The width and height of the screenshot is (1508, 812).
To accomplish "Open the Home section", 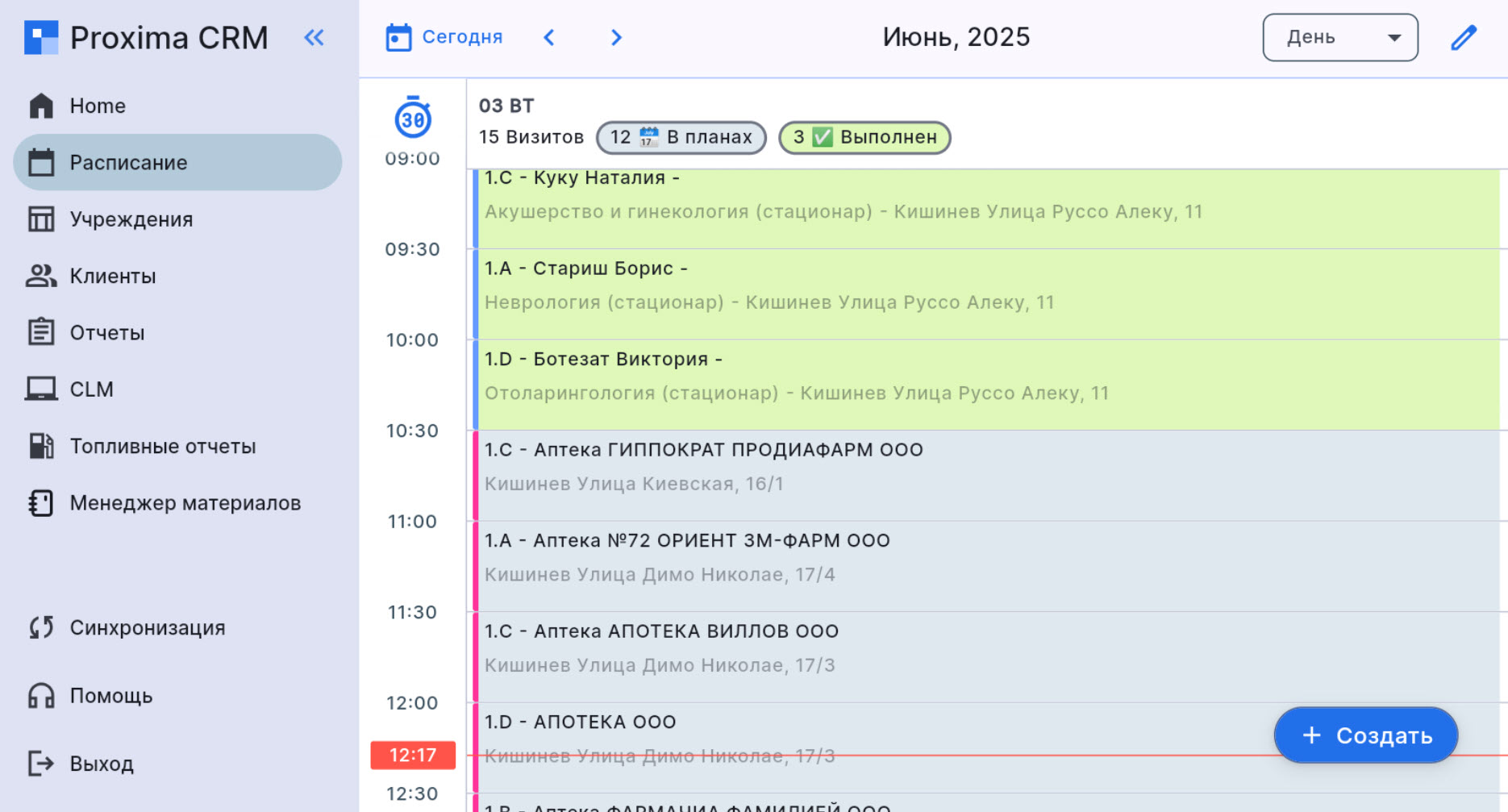I will click(97, 106).
